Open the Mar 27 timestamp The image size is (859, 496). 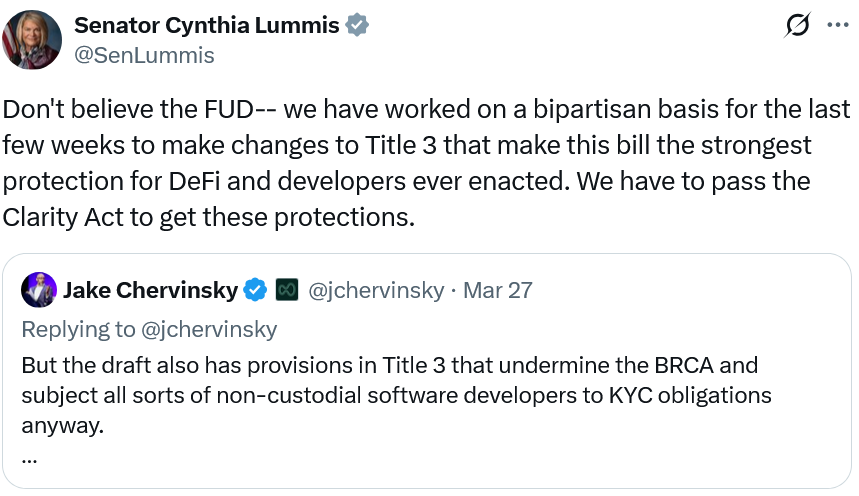click(498, 291)
